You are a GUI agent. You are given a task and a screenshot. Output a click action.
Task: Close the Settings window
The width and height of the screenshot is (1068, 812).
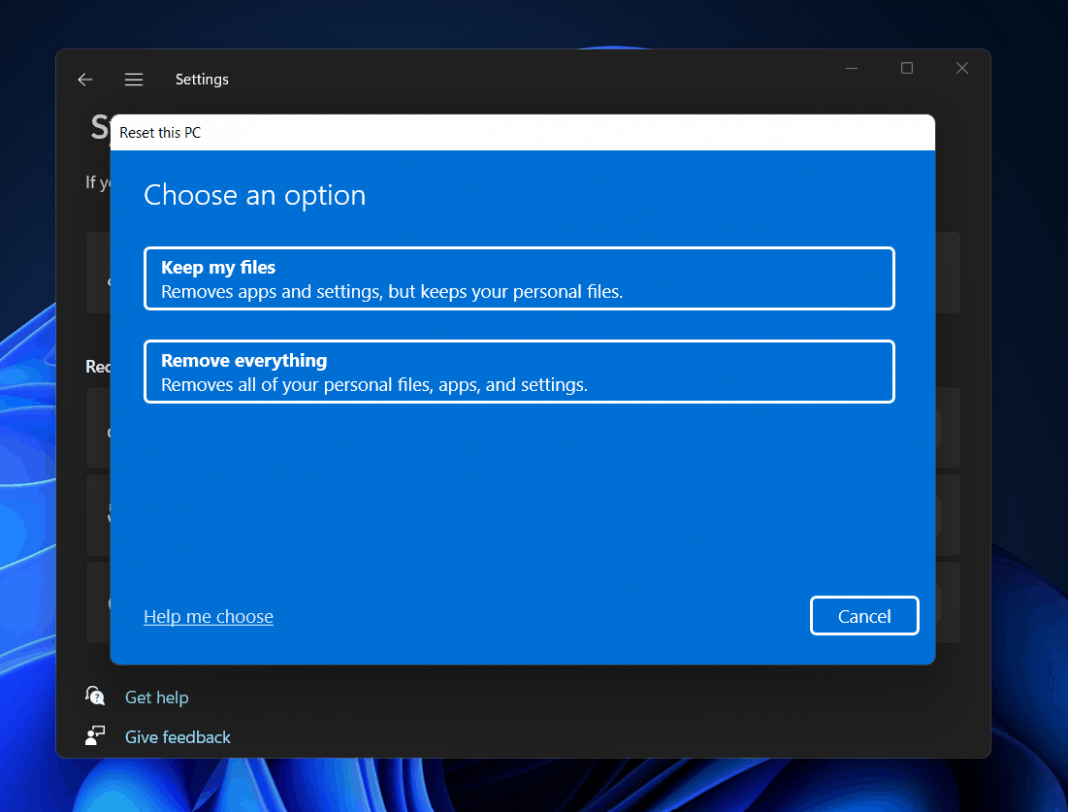coord(962,68)
